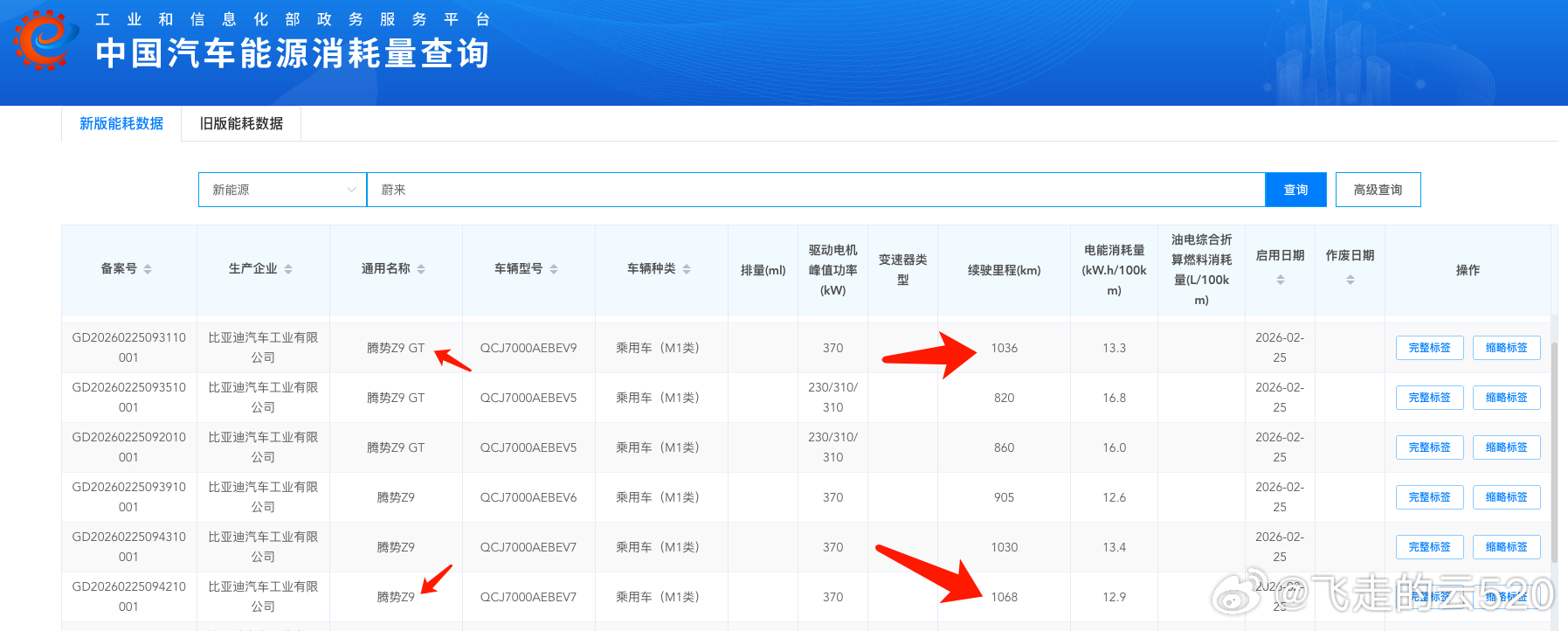Click the 电能消耗量 column header
Image resolution: width=1568 pixels, height=631 pixels.
pos(1114,270)
